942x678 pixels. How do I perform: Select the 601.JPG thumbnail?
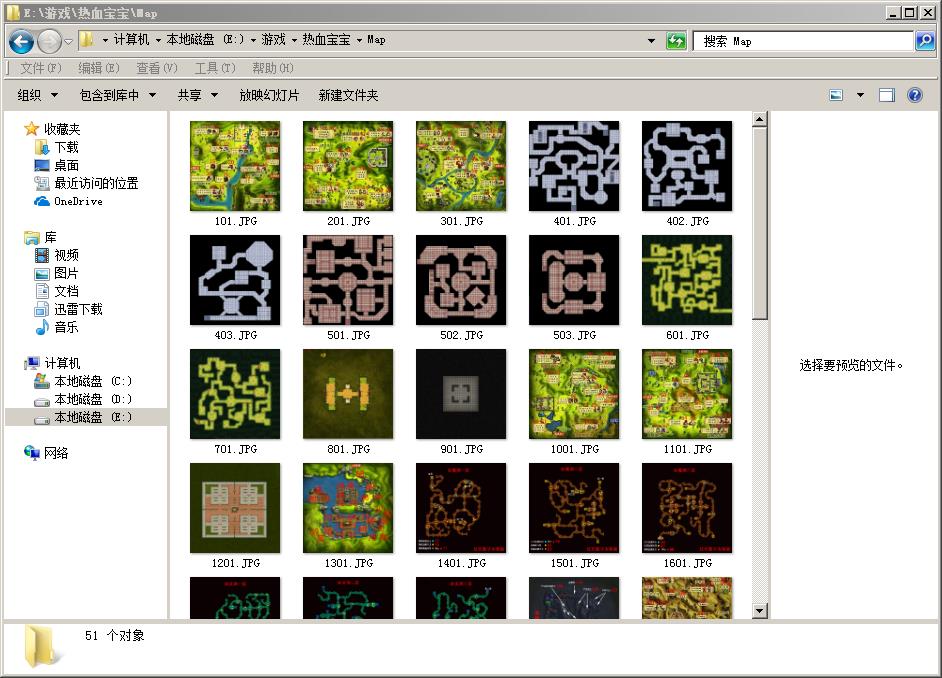(x=687, y=280)
